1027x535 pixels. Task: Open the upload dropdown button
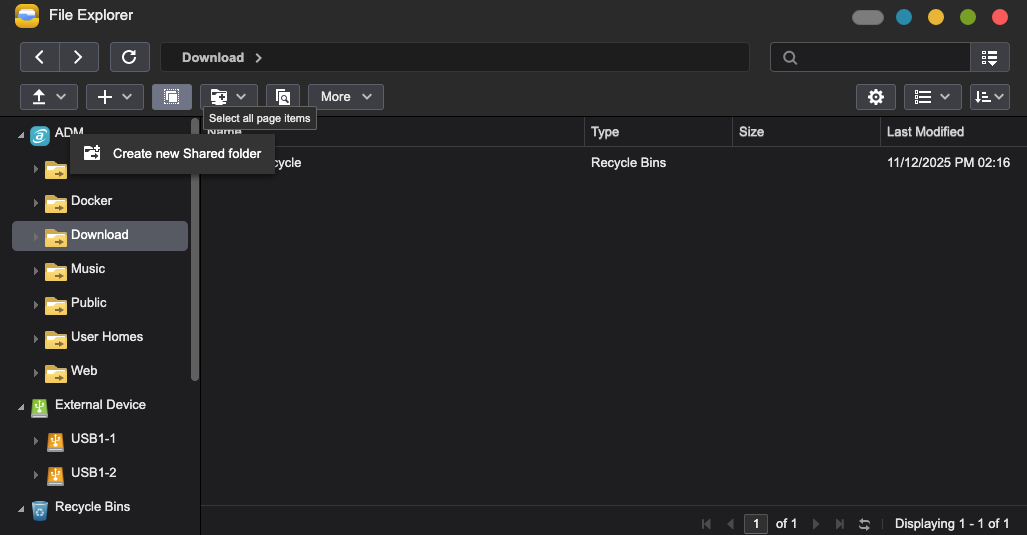(49, 97)
